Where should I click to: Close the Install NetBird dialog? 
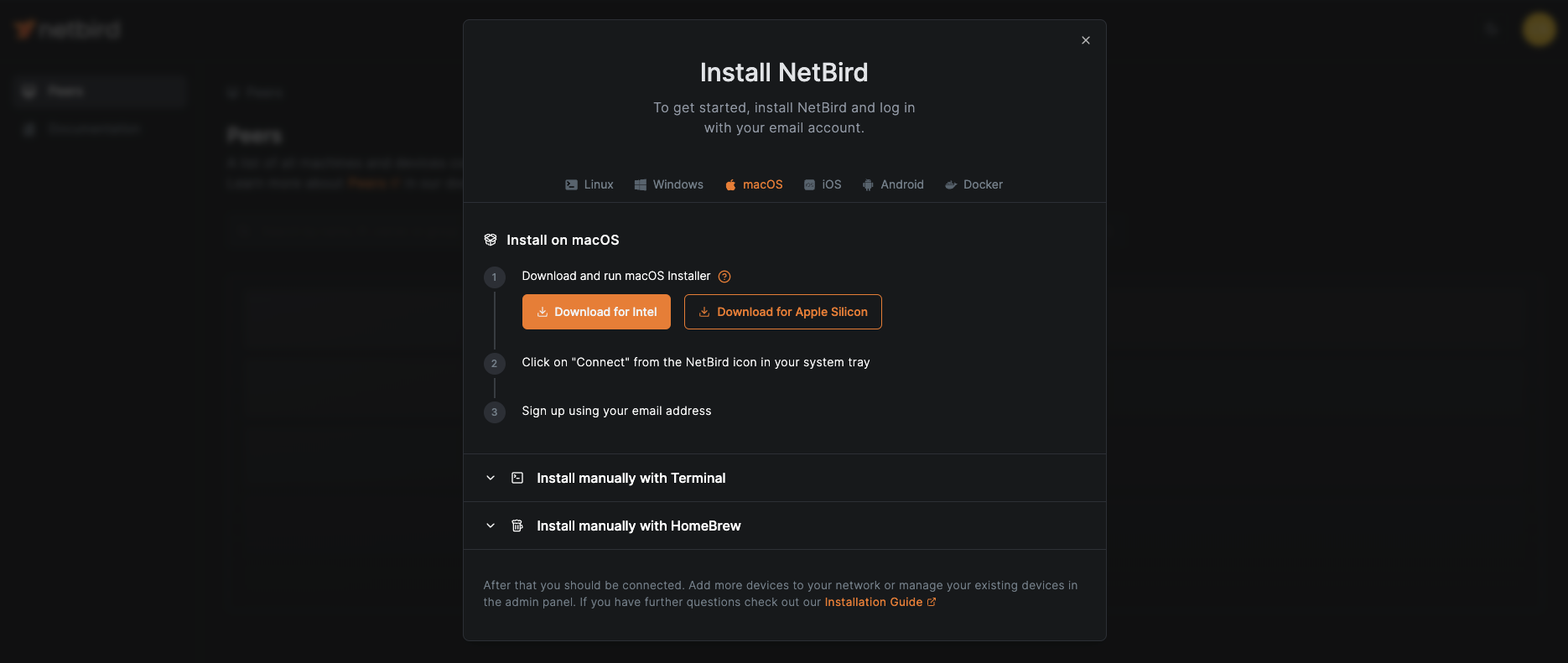point(1085,39)
